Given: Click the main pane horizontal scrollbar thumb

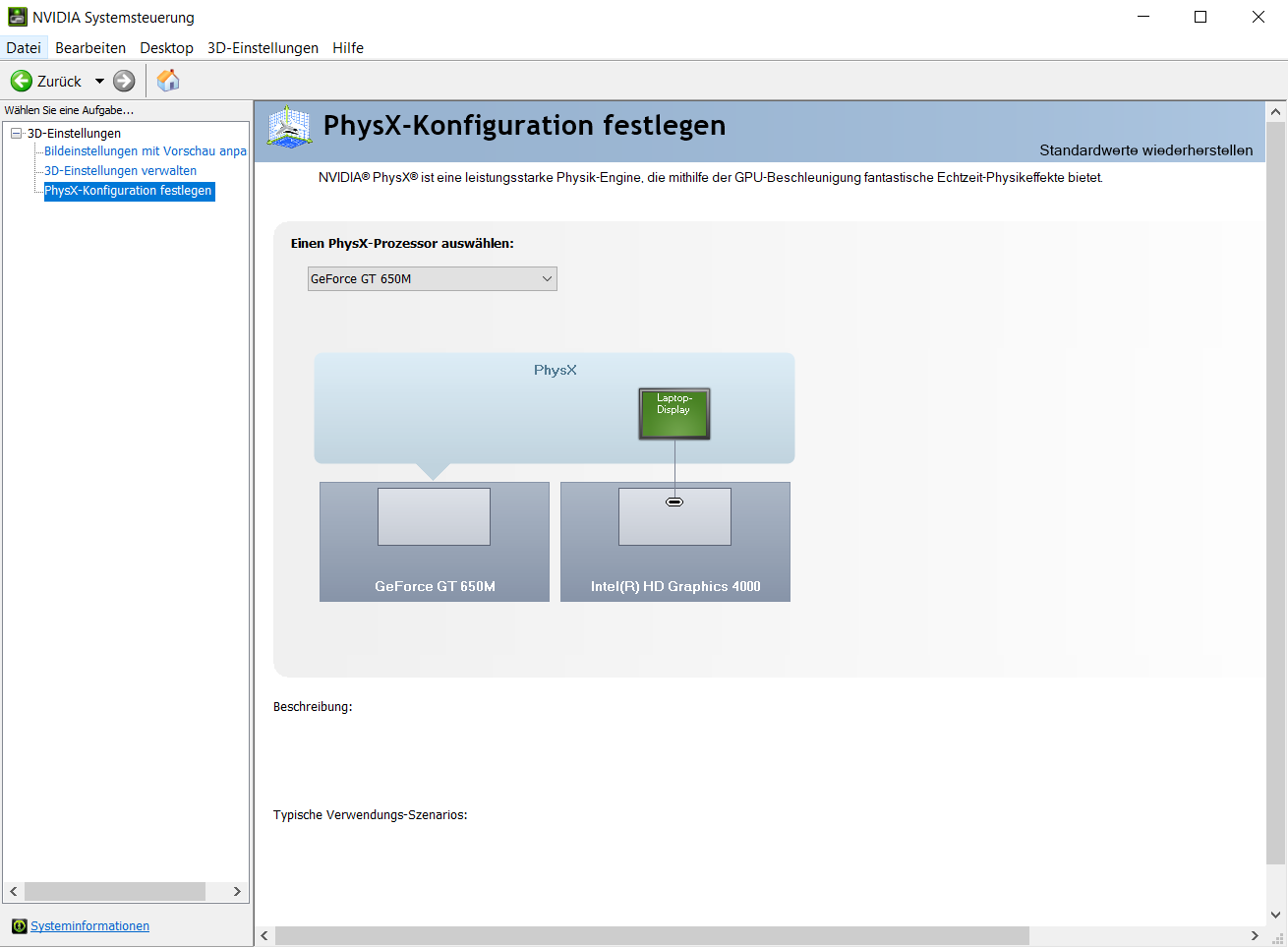Looking at the screenshot, I should pos(652,935).
